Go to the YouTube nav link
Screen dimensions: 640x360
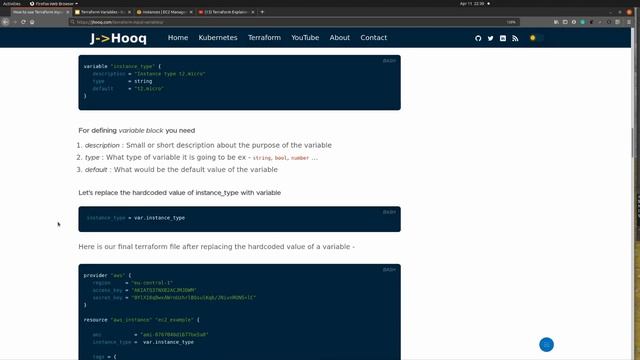pyautogui.click(x=305, y=38)
